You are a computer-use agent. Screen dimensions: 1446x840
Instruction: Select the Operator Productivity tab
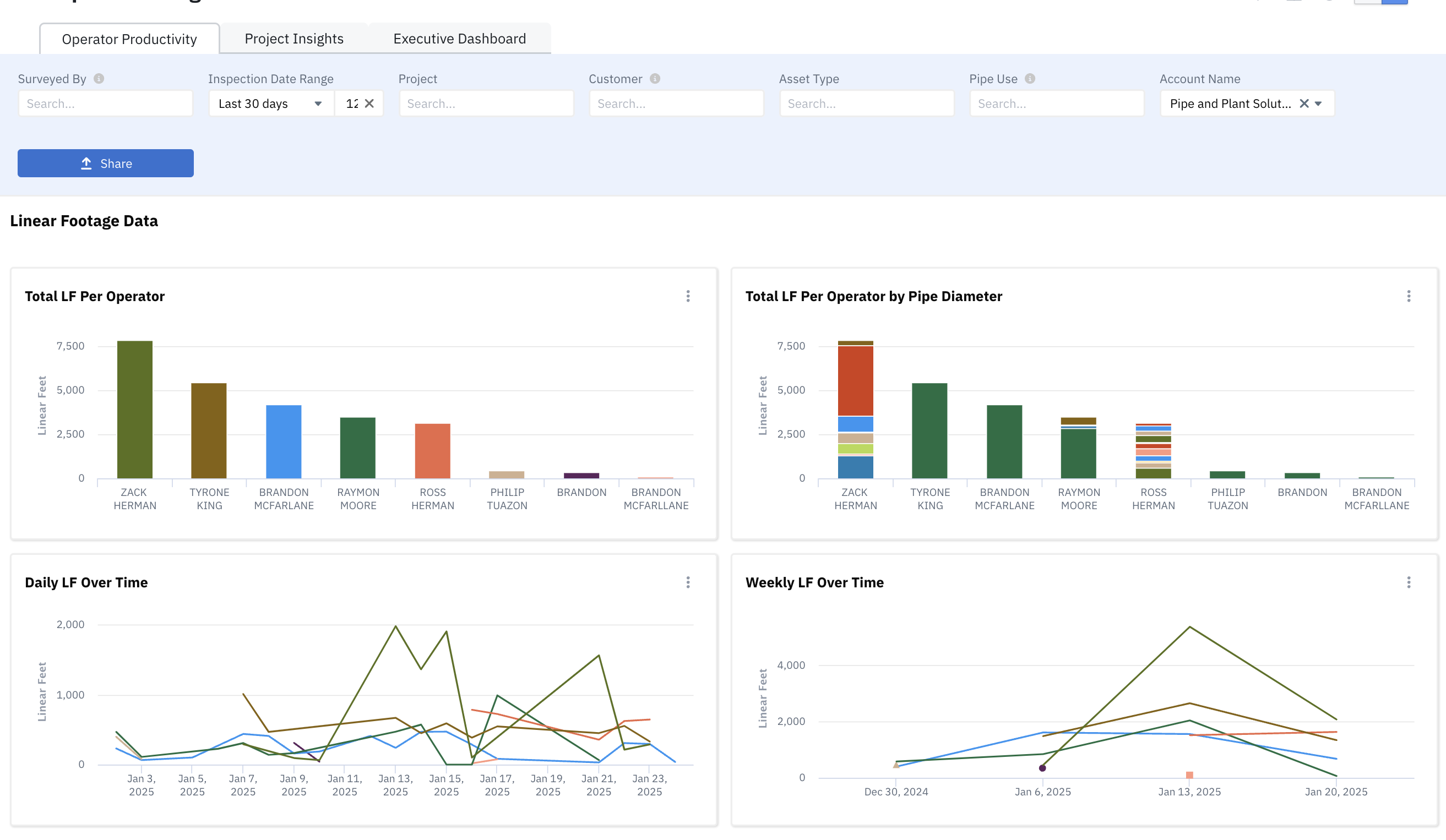pos(129,39)
